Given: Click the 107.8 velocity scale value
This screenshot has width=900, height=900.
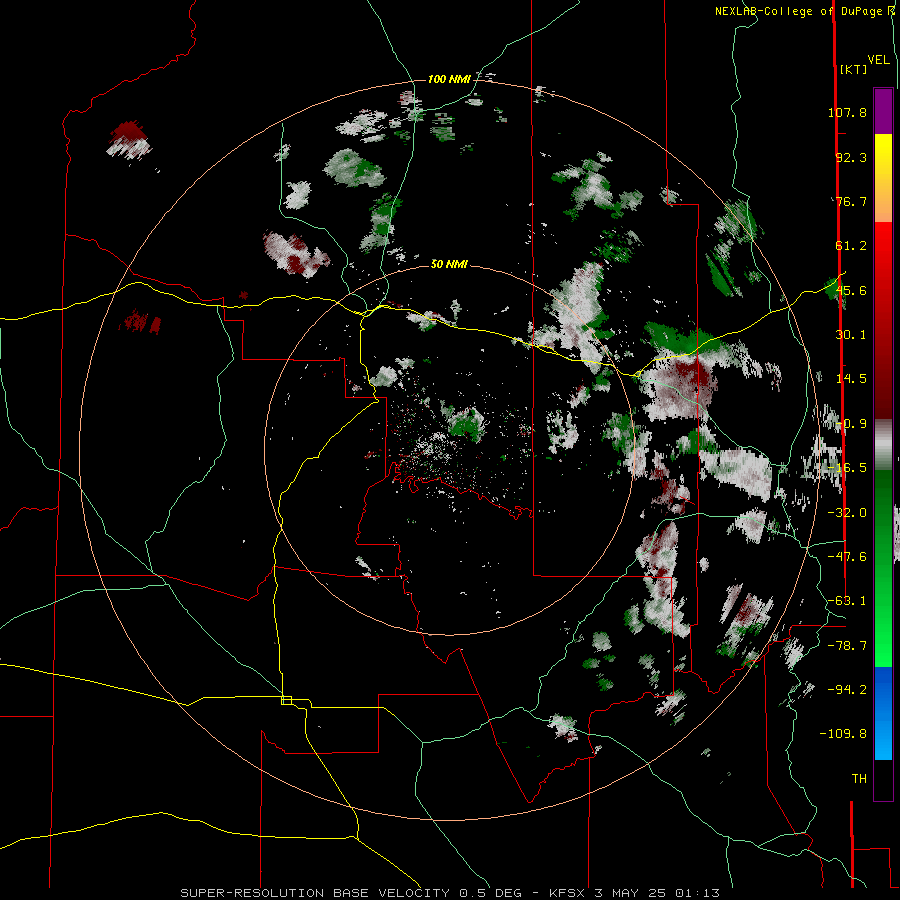Looking at the screenshot, I should pyautogui.click(x=847, y=112).
